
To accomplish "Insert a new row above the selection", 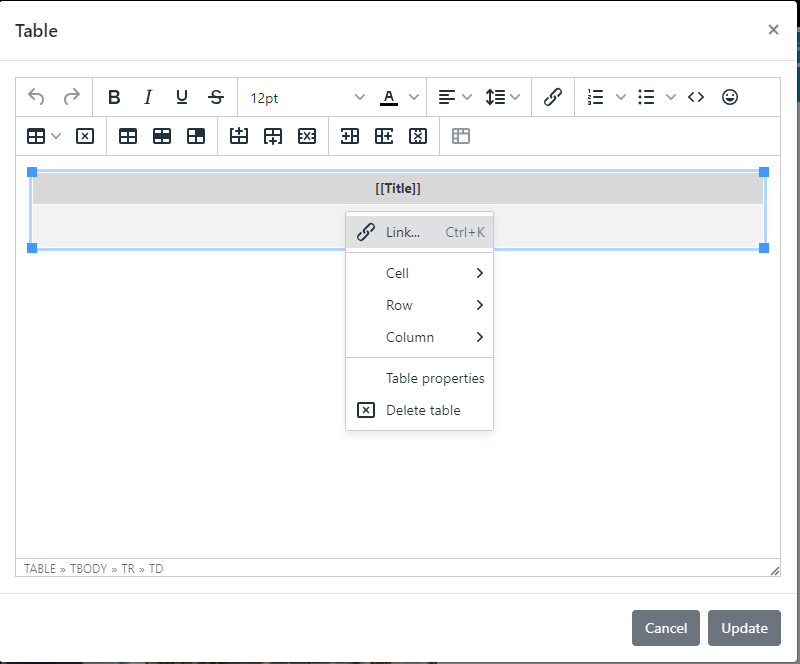I will (x=239, y=136).
